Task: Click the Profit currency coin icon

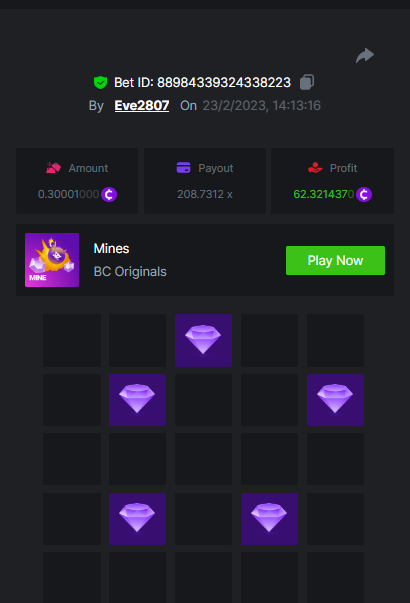Action: pos(363,195)
